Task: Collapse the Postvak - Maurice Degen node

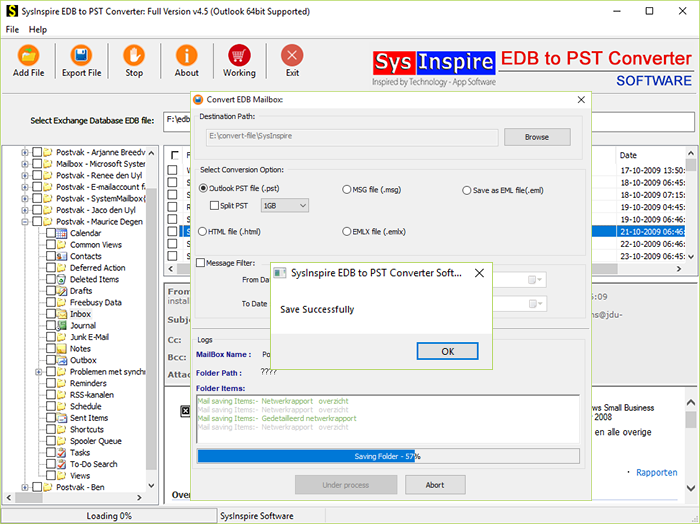Action: (23, 221)
